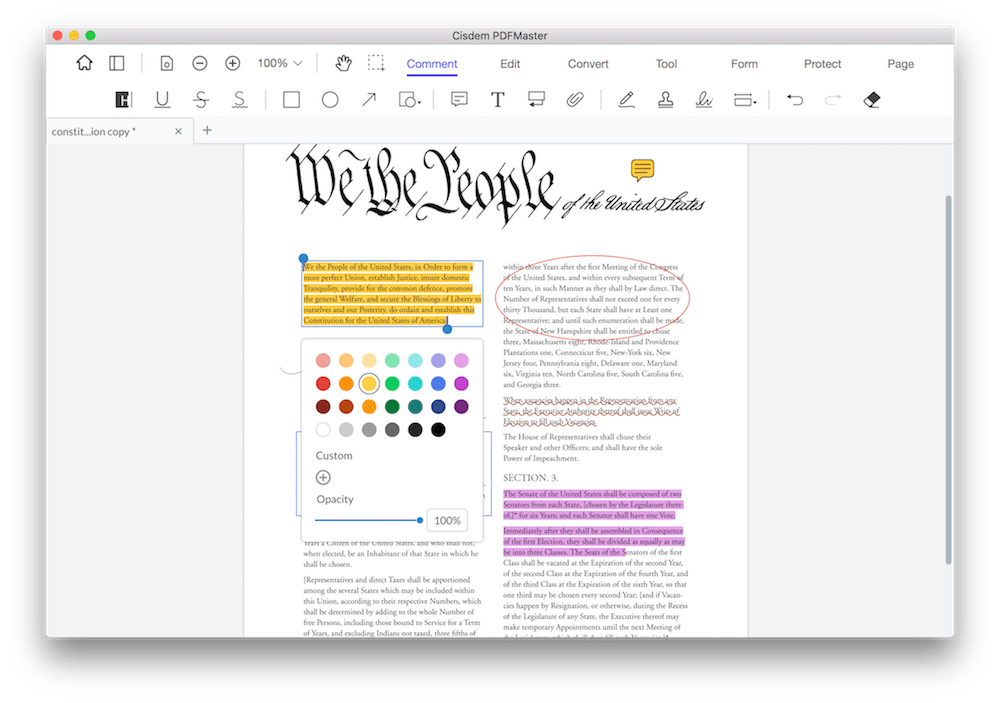Click the Undo arrow
The height and width of the screenshot is (703, 1000).
(795, 100)
